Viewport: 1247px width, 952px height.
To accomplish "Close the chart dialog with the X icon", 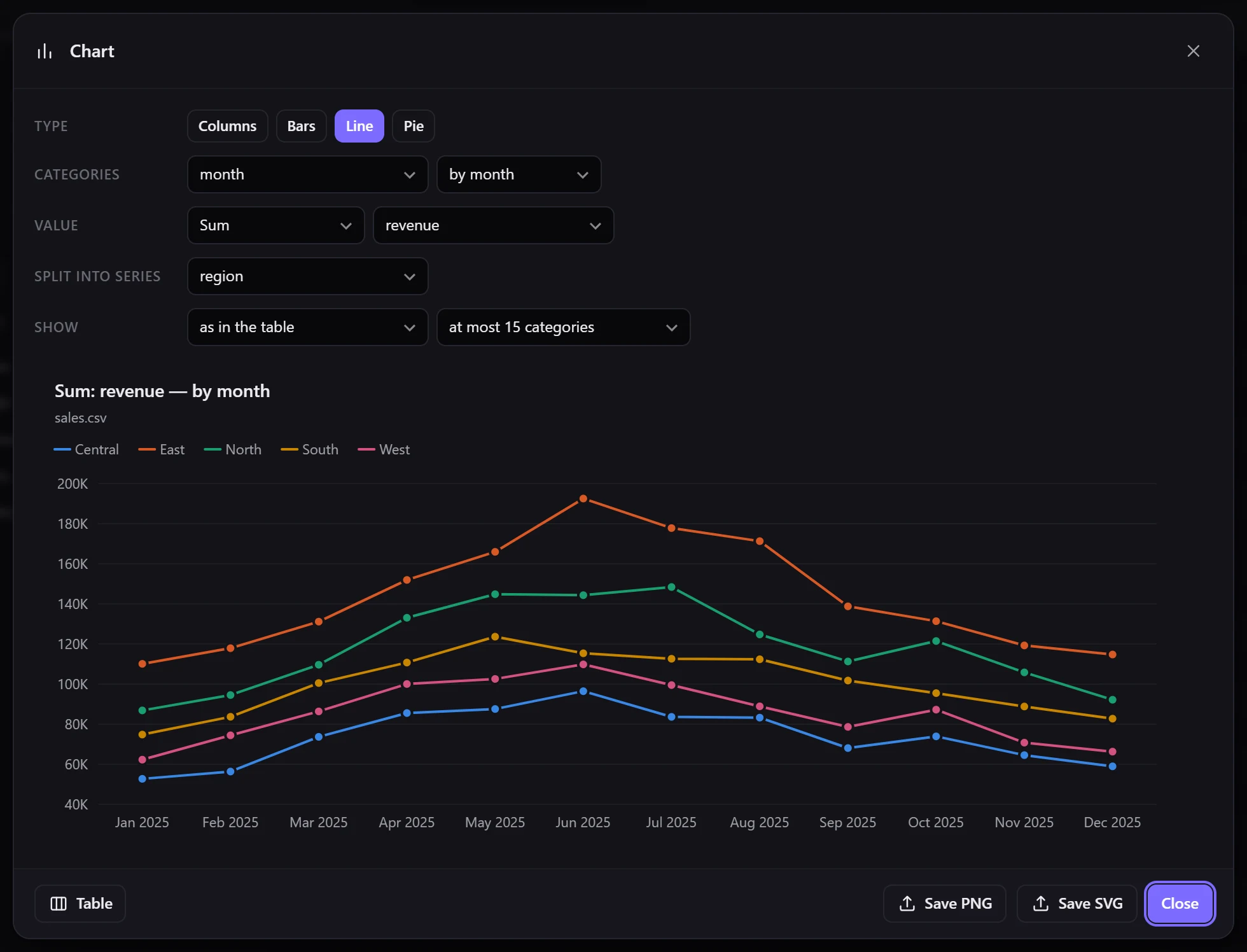I will coord(1193,51).
